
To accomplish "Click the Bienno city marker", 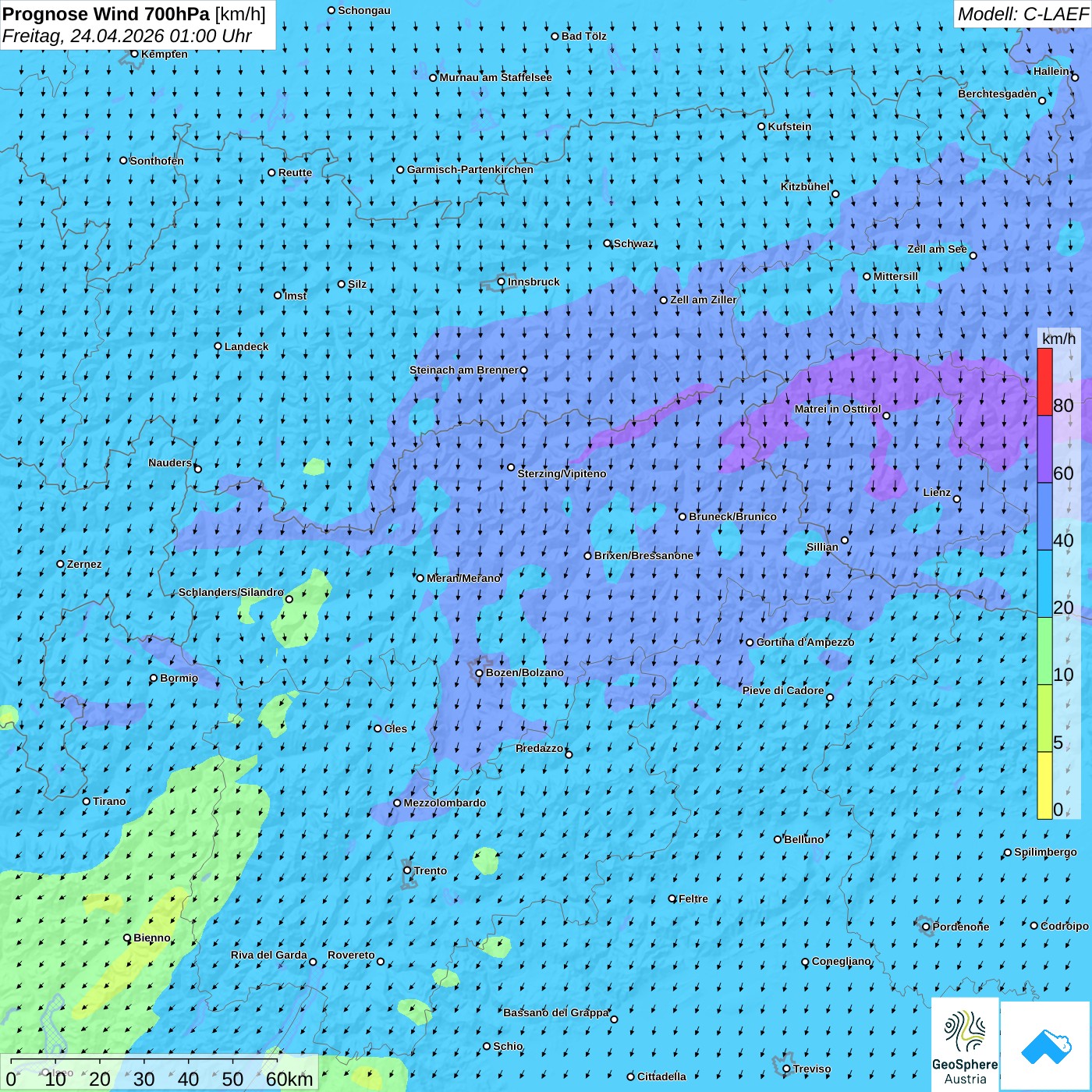I will pos(128,938).
